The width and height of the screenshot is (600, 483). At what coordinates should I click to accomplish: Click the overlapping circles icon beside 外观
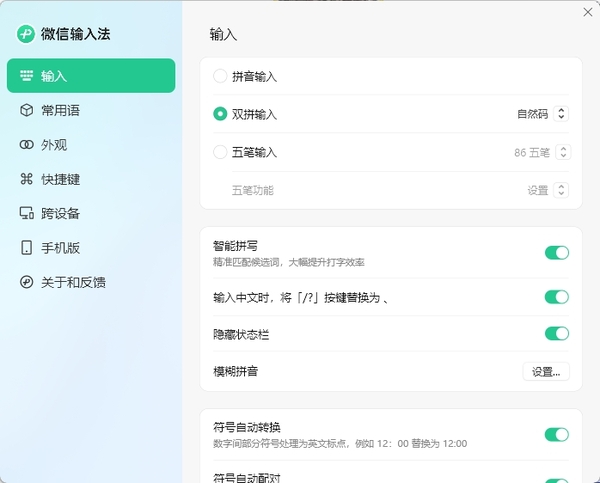tap(27, 145)
